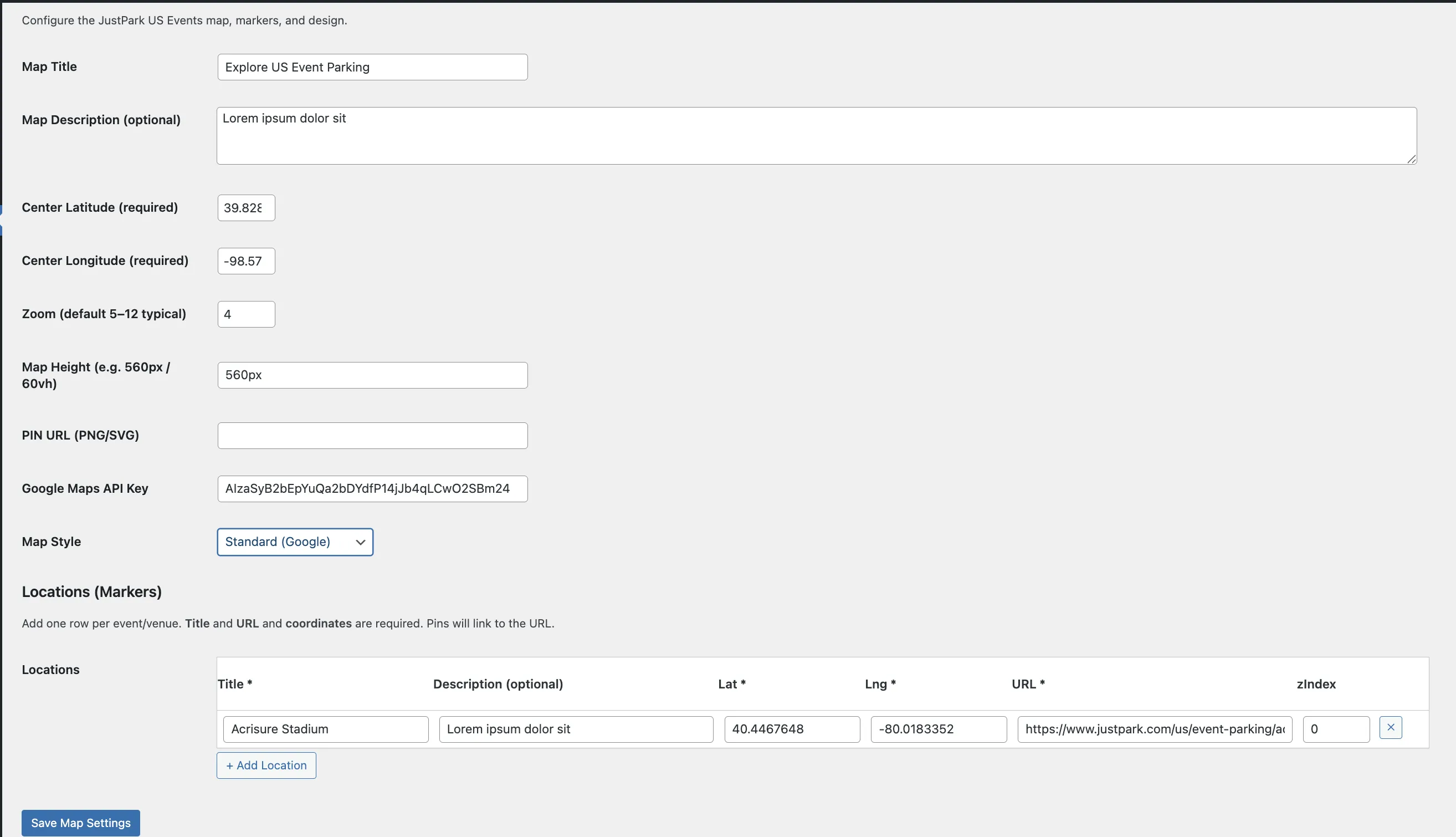The image size is (1456, 837).
Task: Select the Google Maps API Key text
Action: (x=372, y=488)
